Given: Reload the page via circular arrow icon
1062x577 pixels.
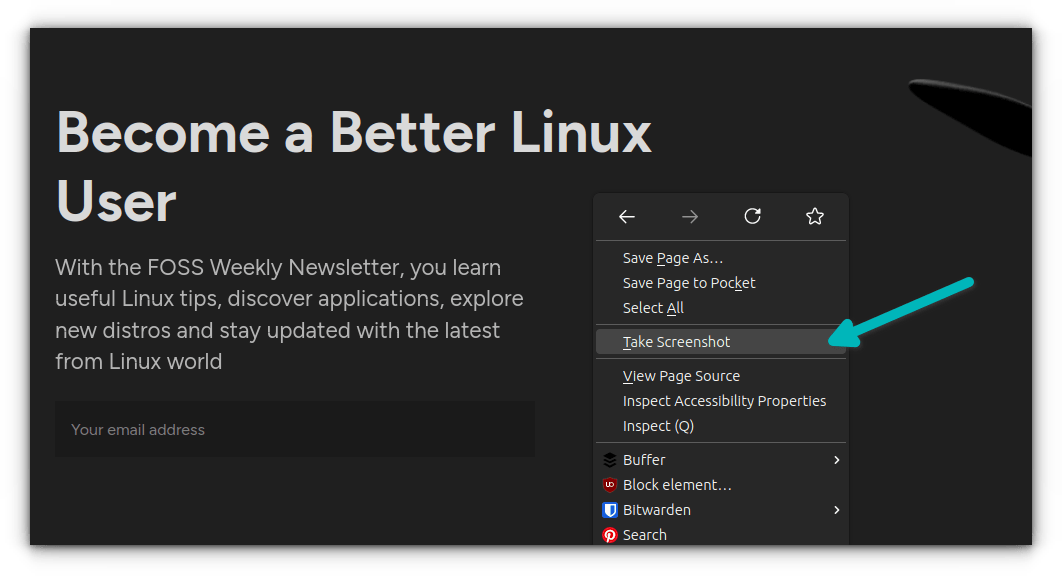Looking at the screenshot, I should click(752, 216).
